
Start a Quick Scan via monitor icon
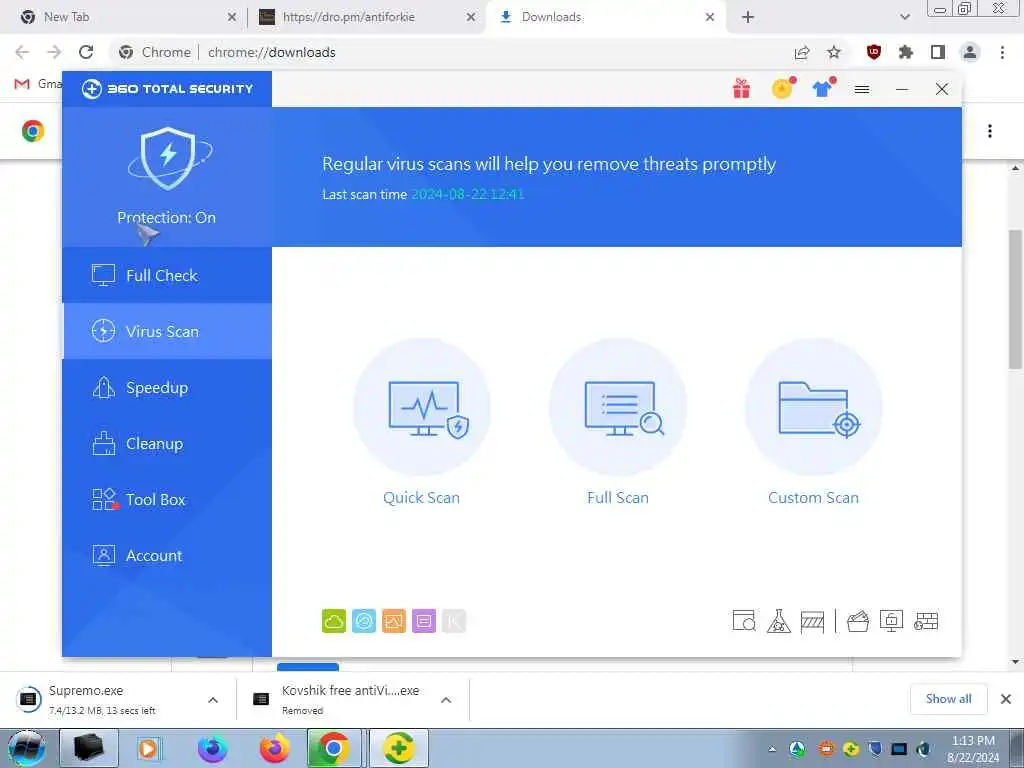tap(422, 407)
